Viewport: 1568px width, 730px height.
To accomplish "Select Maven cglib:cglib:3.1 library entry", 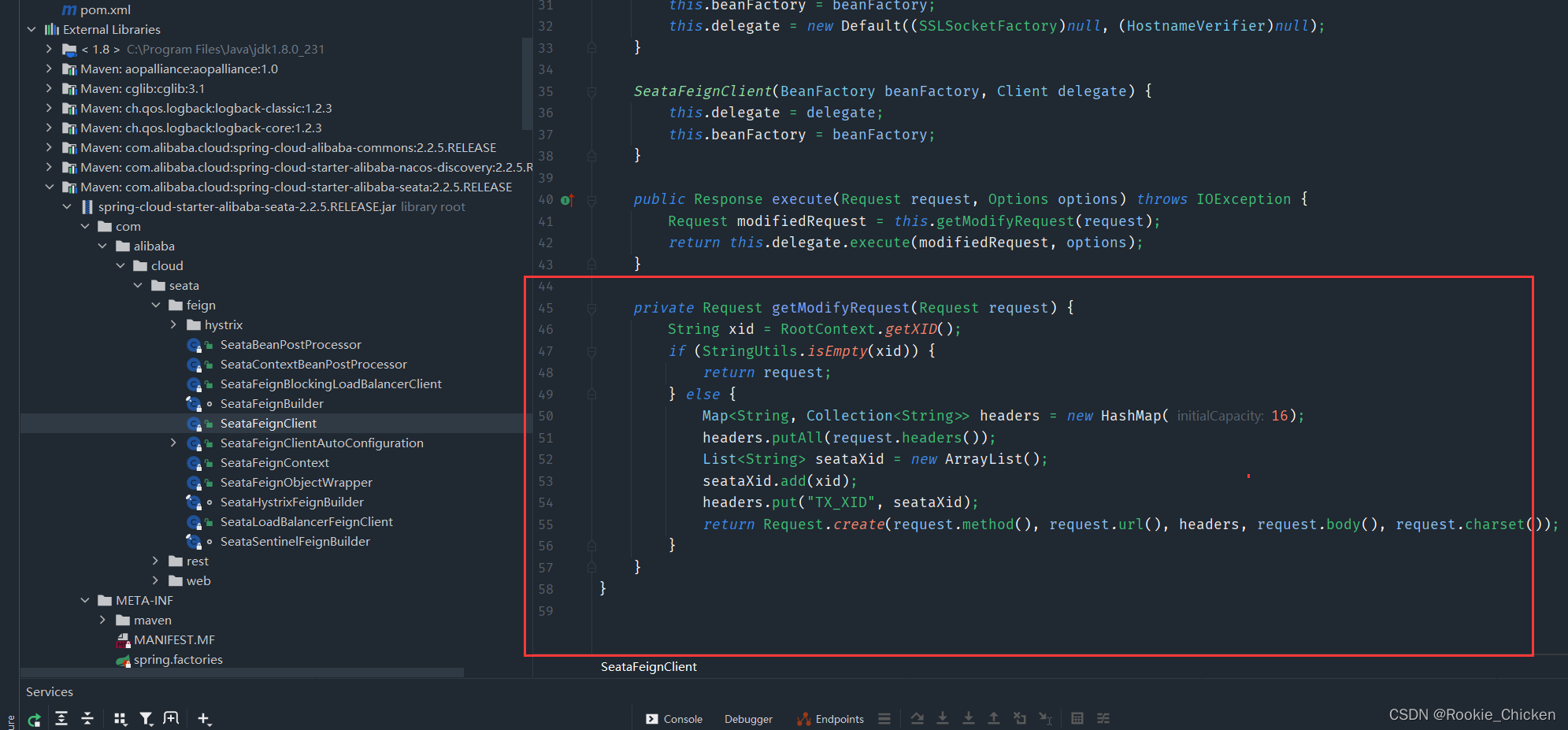I will [143, 89].
